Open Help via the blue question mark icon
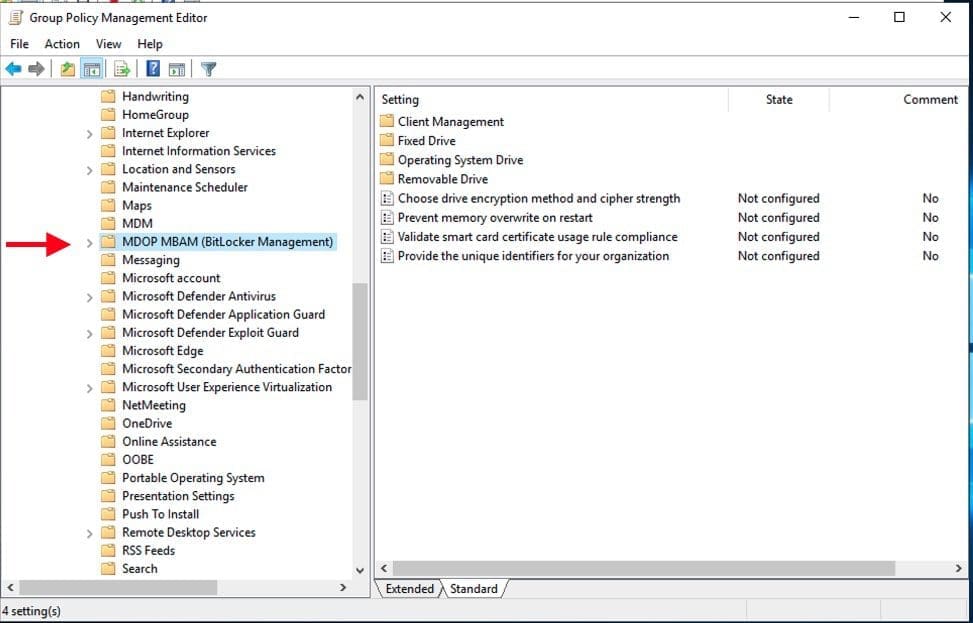Screen dimensions: 973x623 153,69
